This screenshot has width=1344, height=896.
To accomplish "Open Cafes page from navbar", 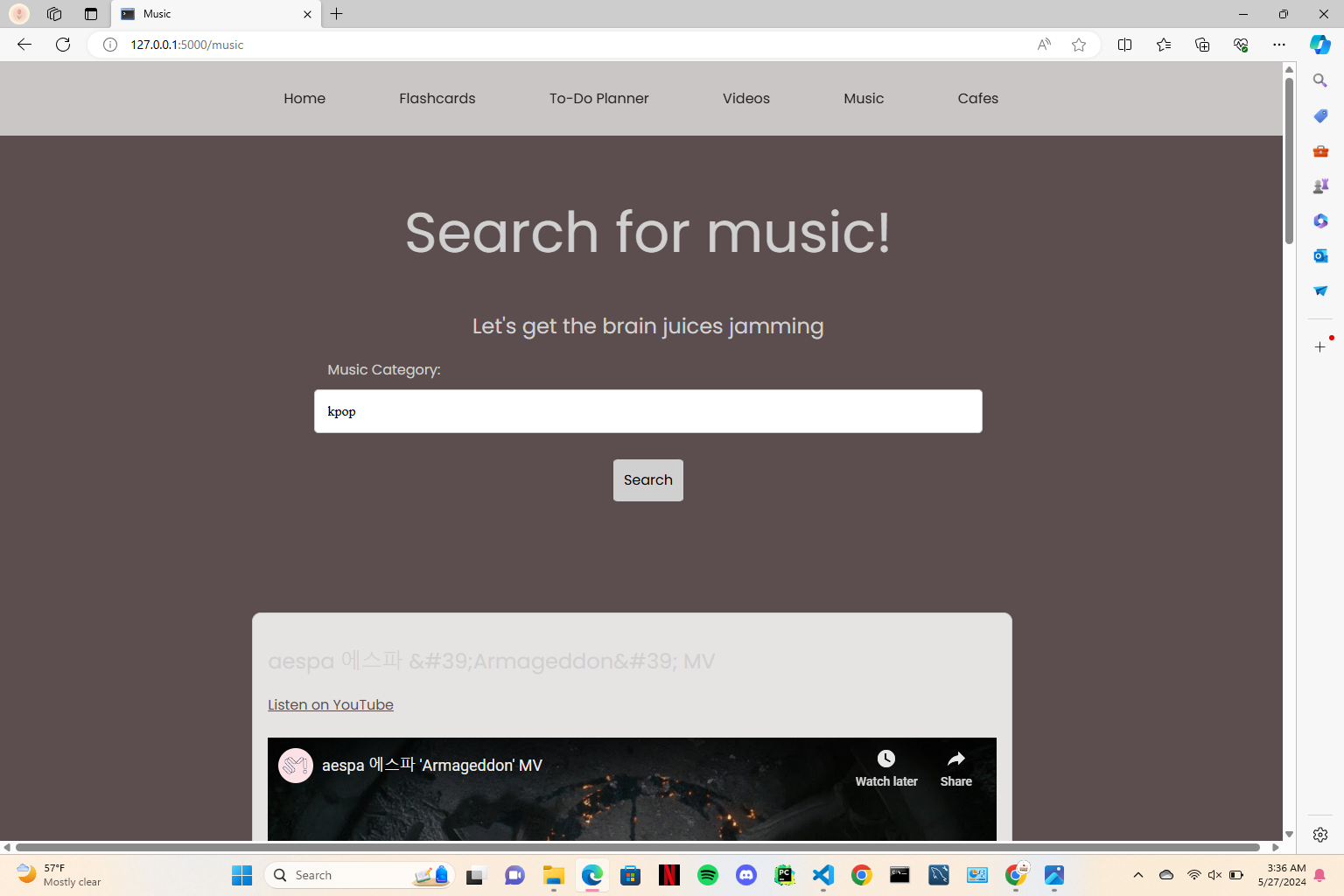I will click(978, 99).
